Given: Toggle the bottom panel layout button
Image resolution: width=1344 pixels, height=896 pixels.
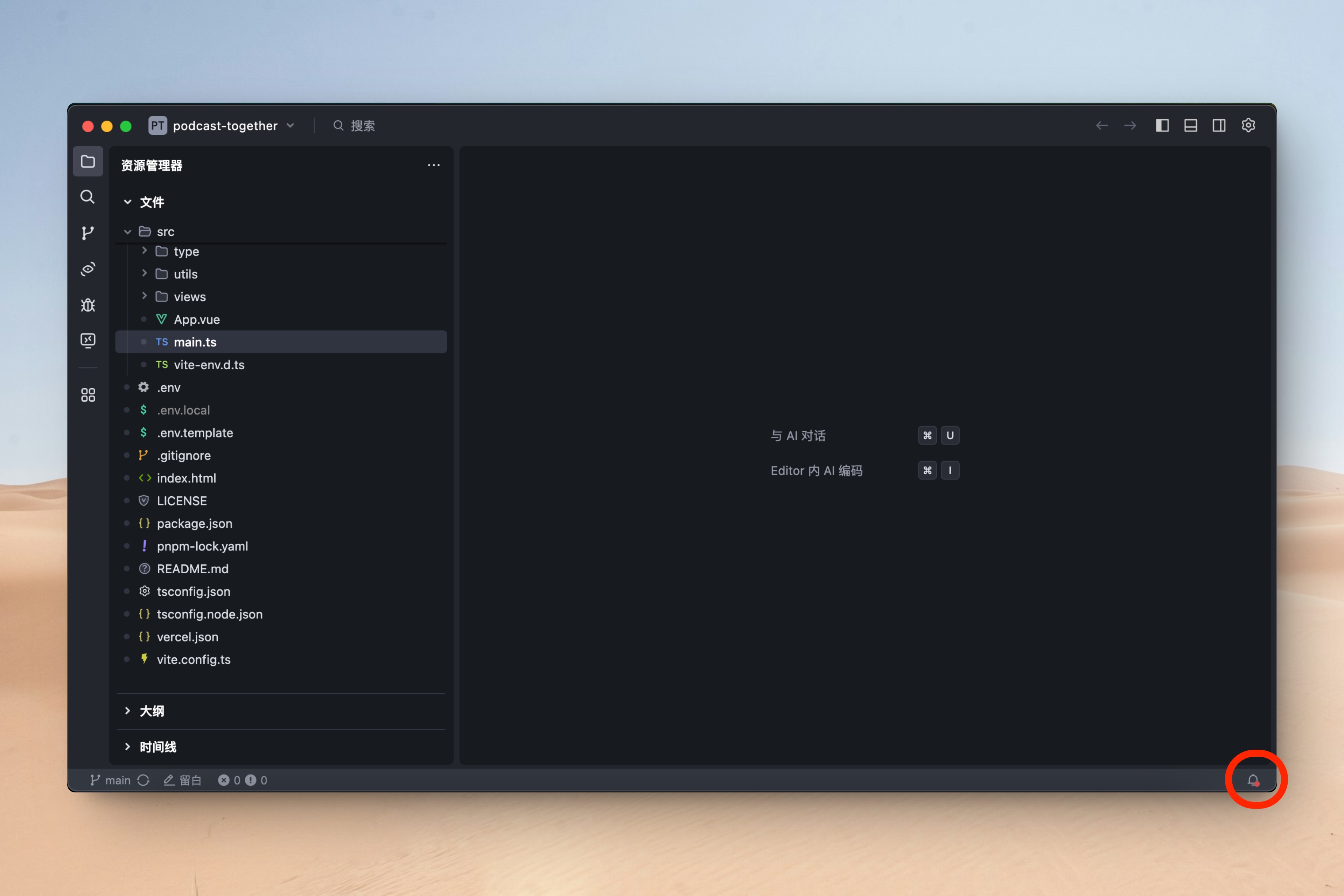Looking at the screenshot, I should [1190, 125].
